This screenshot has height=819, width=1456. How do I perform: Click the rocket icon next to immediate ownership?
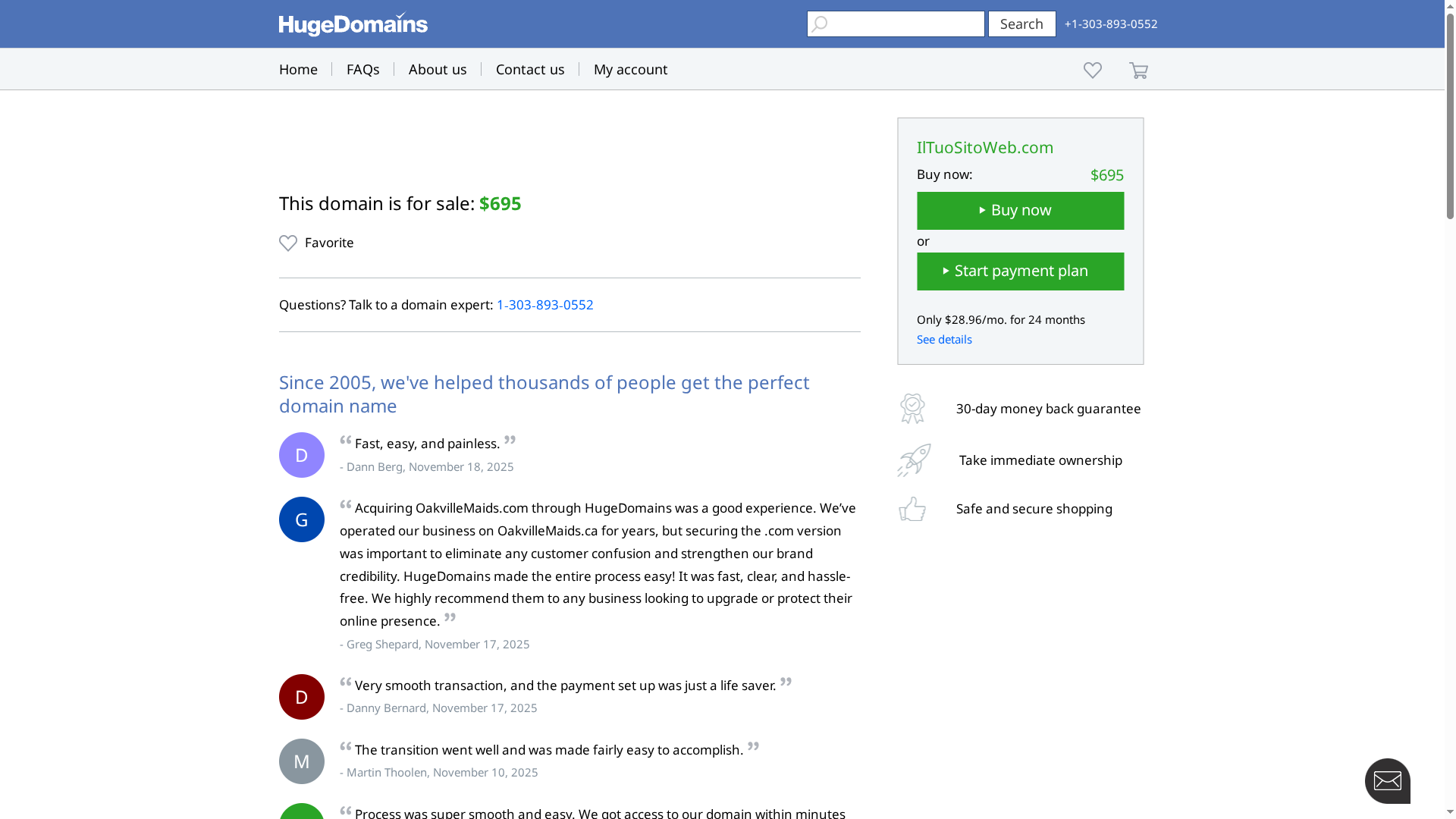(912, 460)
